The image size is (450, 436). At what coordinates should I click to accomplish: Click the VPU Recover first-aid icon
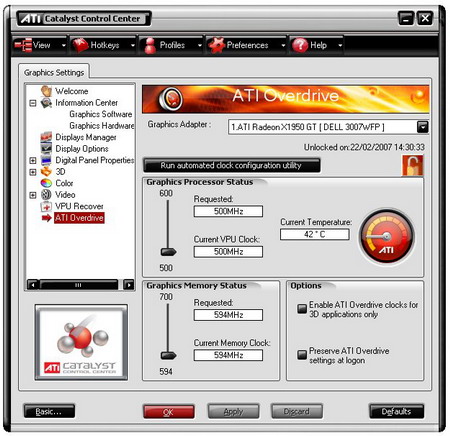point(46,206)
